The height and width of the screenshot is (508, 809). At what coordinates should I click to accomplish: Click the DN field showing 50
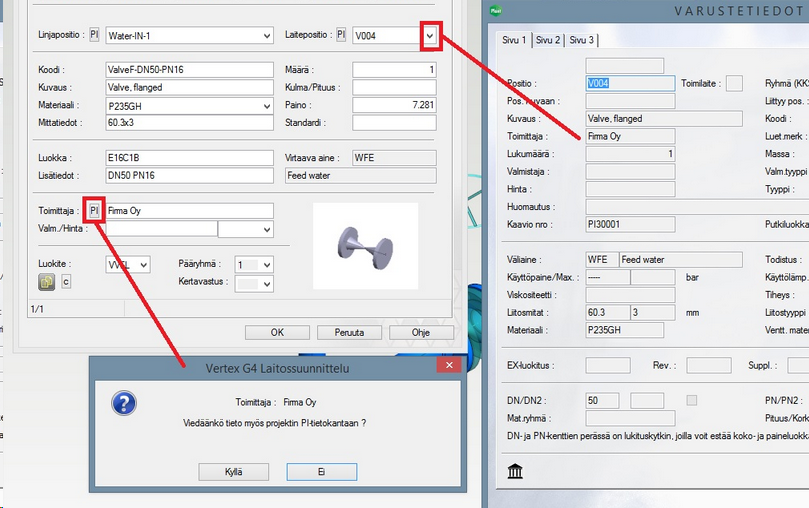pyautogui.click(x=602, y=401)
